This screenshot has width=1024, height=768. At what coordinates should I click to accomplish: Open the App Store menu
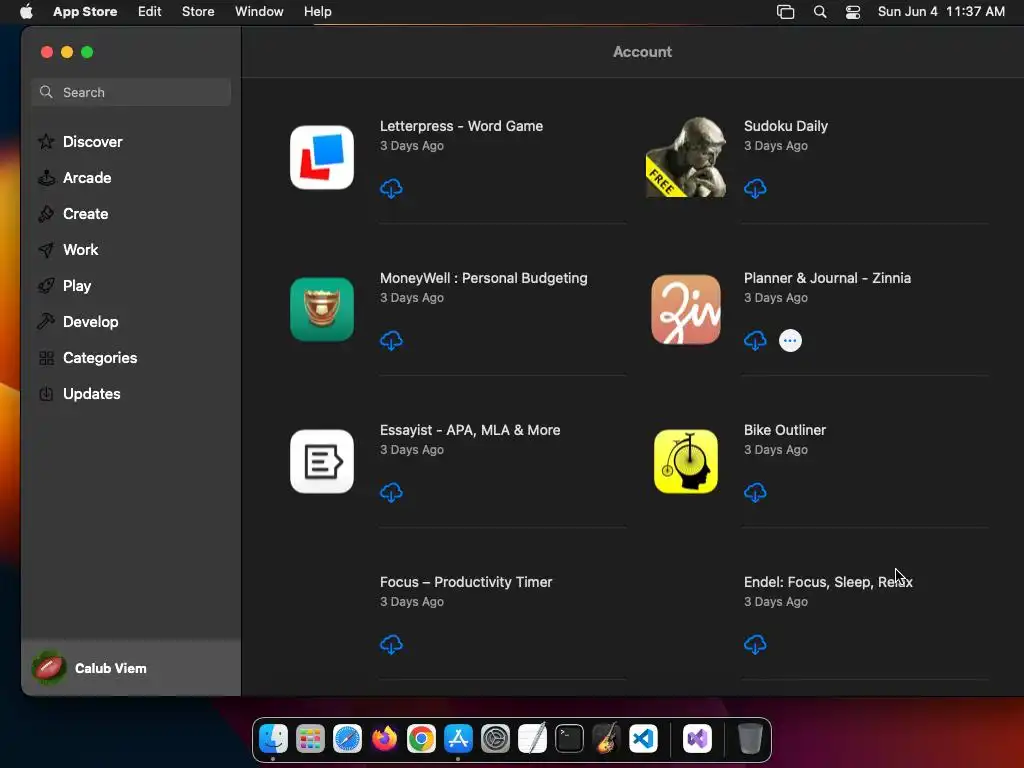click(85, 12)
